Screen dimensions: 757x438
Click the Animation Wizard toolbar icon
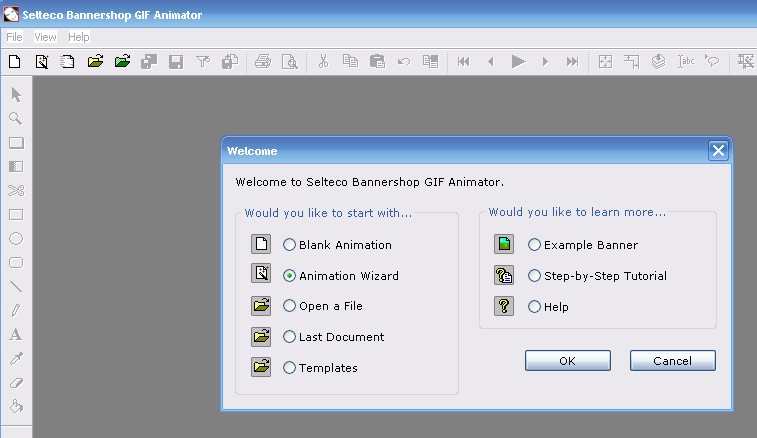coord(42,62)
